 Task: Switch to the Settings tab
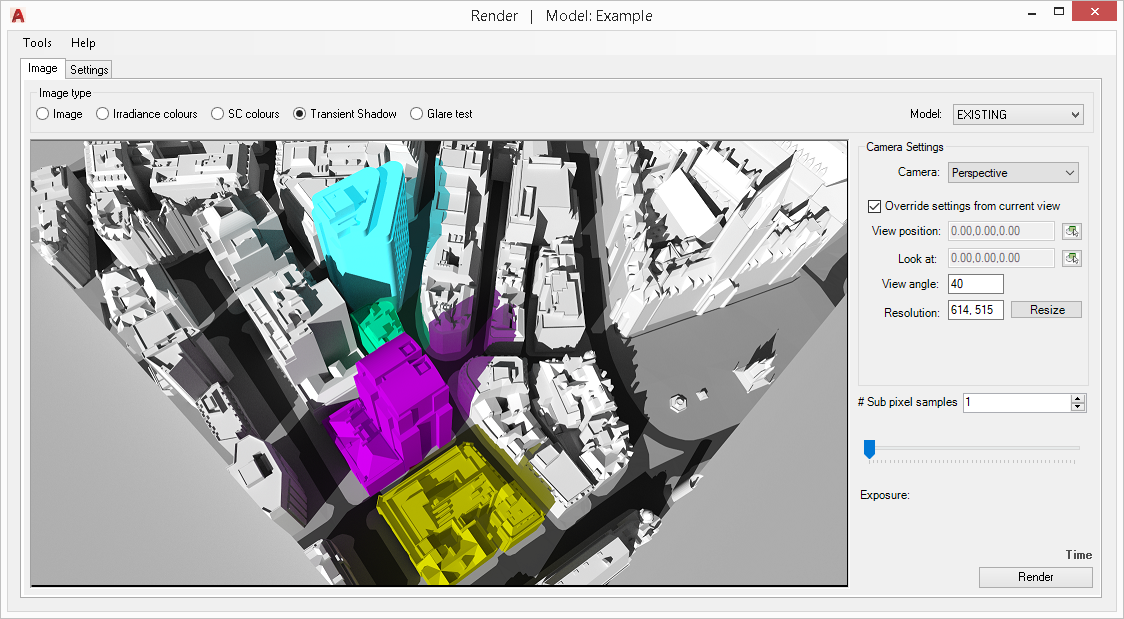coord(89,70)
